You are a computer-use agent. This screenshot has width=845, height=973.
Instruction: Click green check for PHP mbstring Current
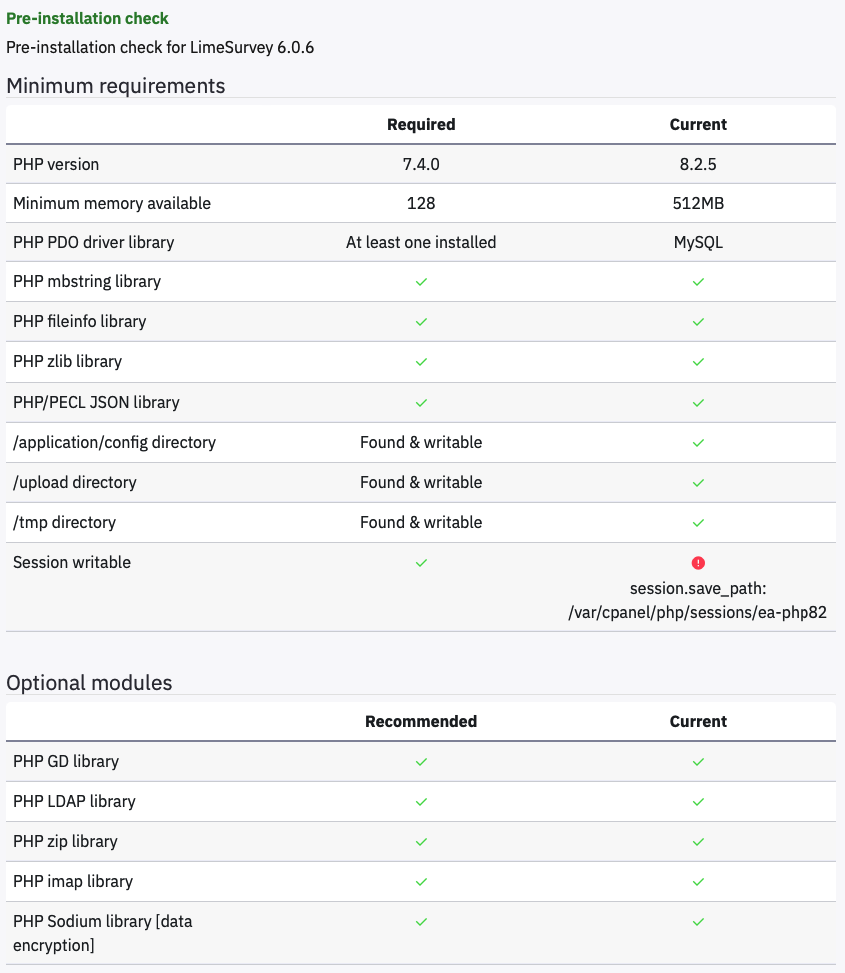click(698, 282)
